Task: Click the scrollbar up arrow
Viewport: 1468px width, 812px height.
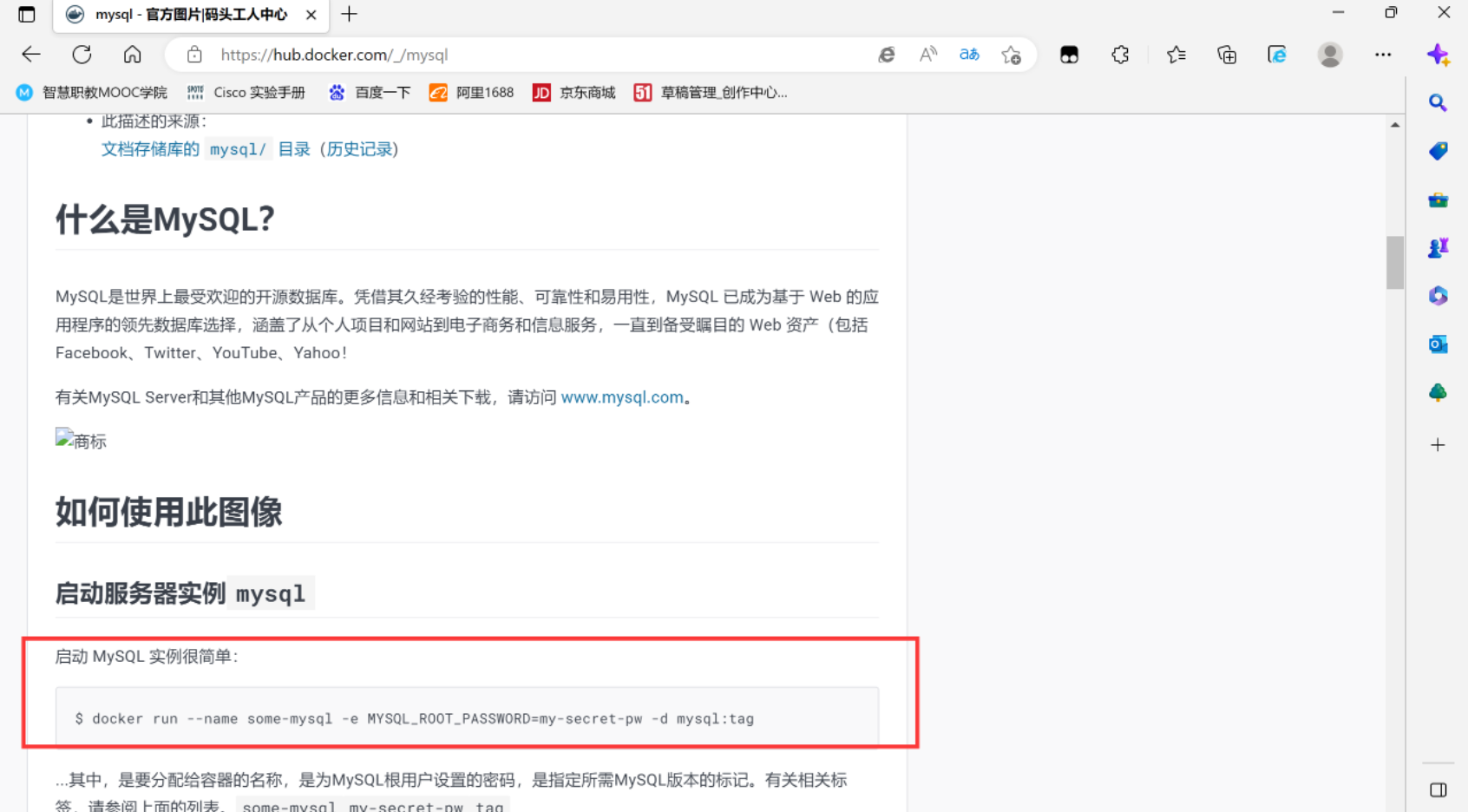Action: pyautogui.click(x=1395, y=126)
